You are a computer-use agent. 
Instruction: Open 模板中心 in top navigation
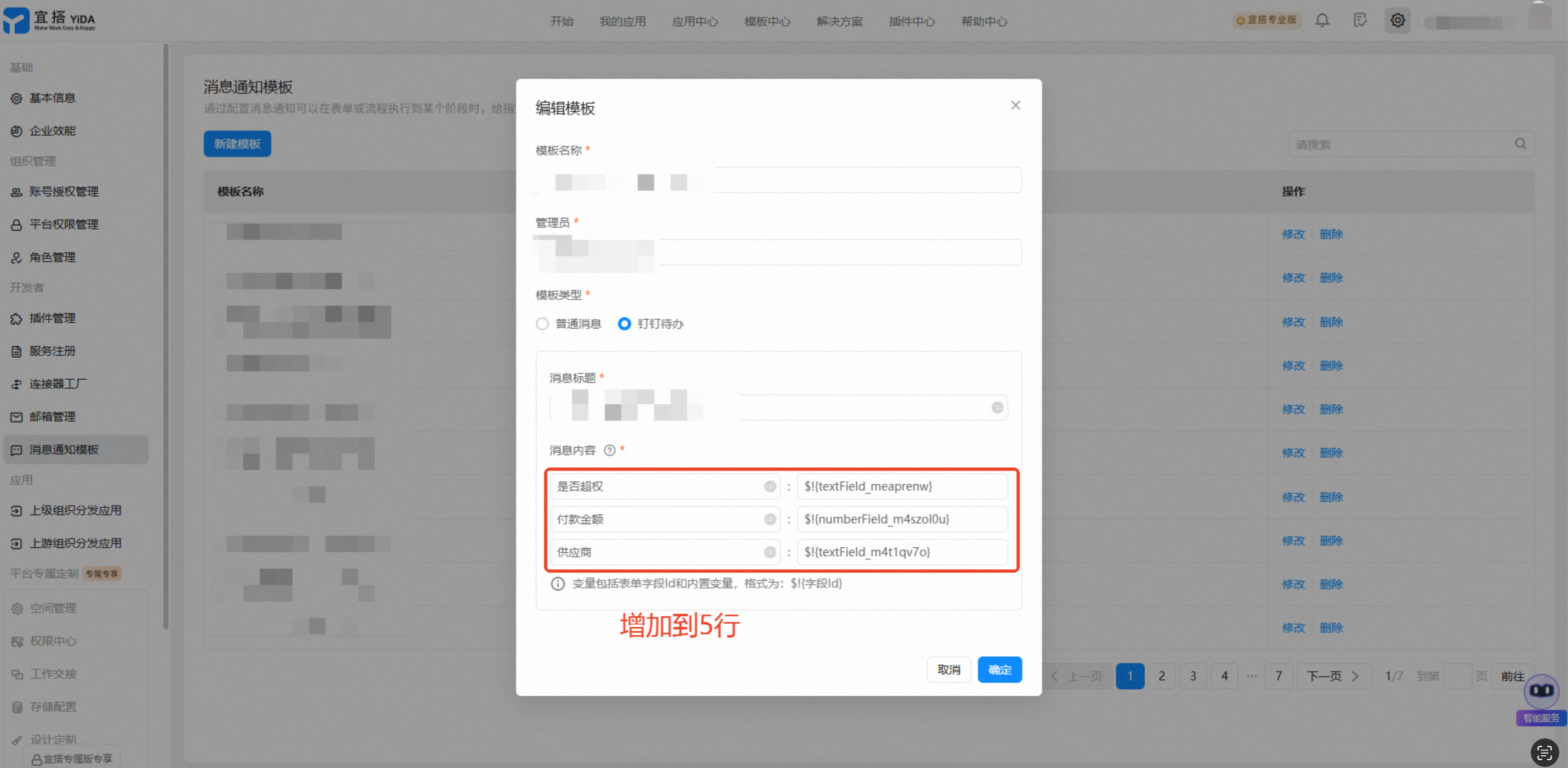click(767, 21)
